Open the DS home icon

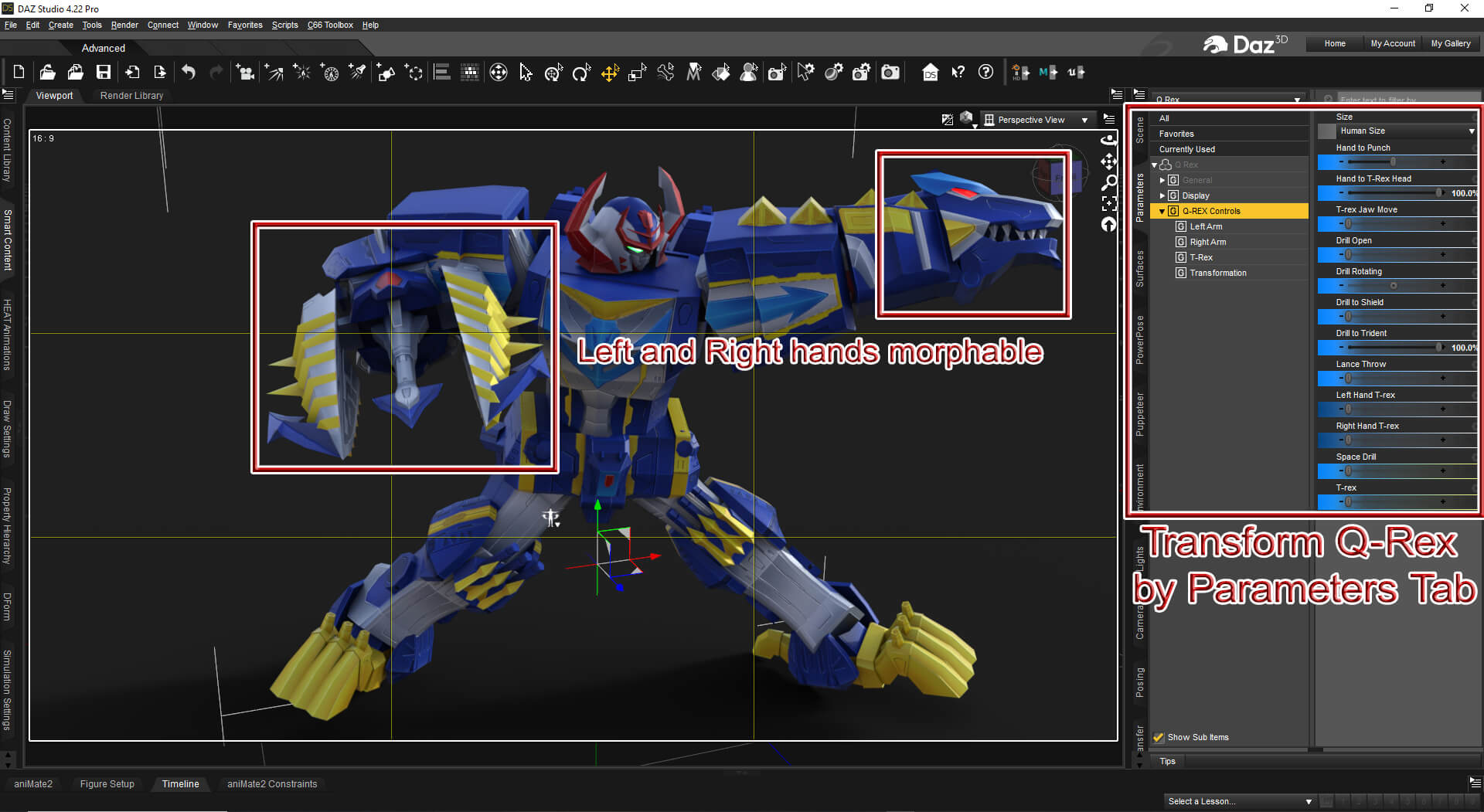click(931, 73)
